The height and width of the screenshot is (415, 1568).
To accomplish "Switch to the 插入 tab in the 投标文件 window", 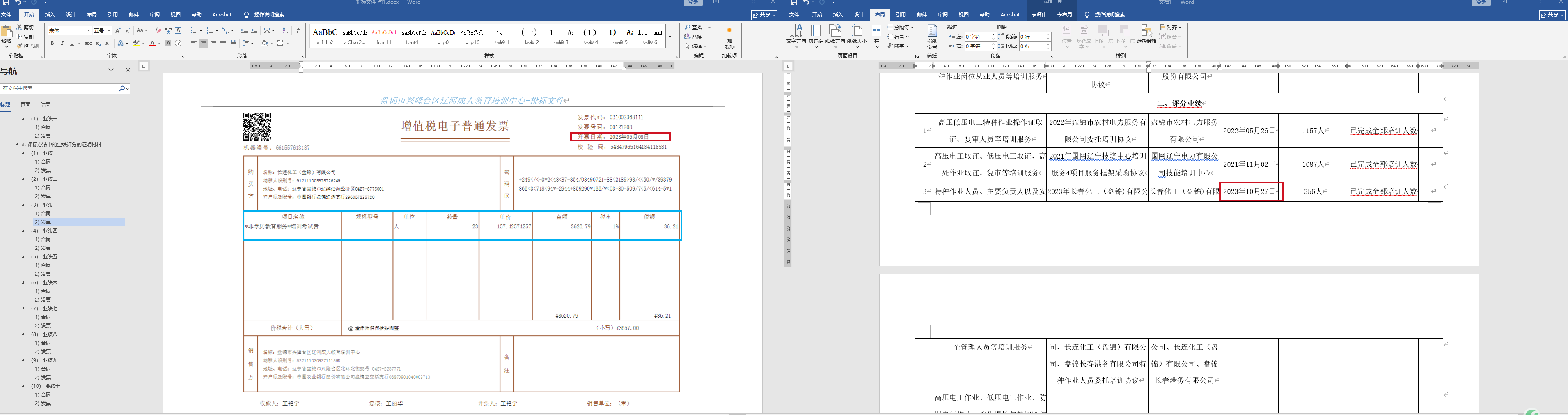I will pyautogui.click(x=50, y=15).
